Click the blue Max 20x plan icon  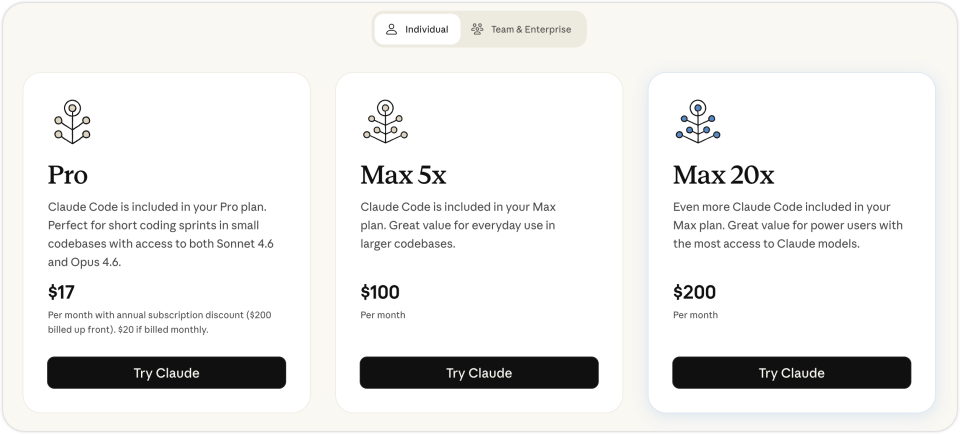tap(698, 121)
